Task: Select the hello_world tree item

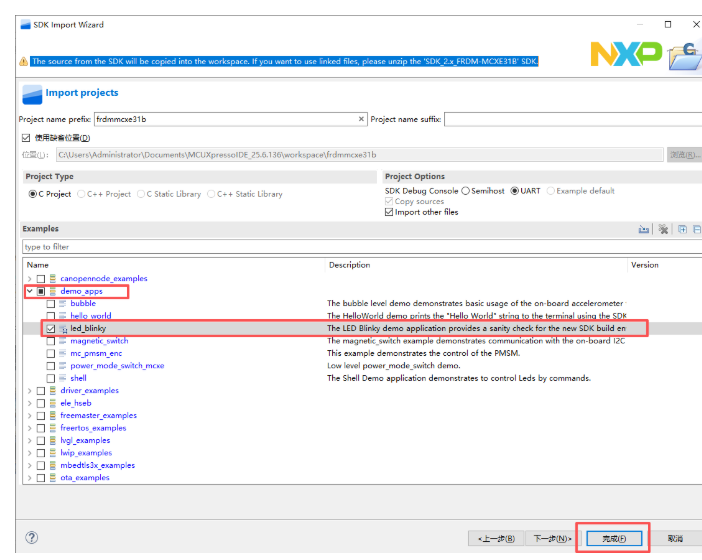Action: 91,316
